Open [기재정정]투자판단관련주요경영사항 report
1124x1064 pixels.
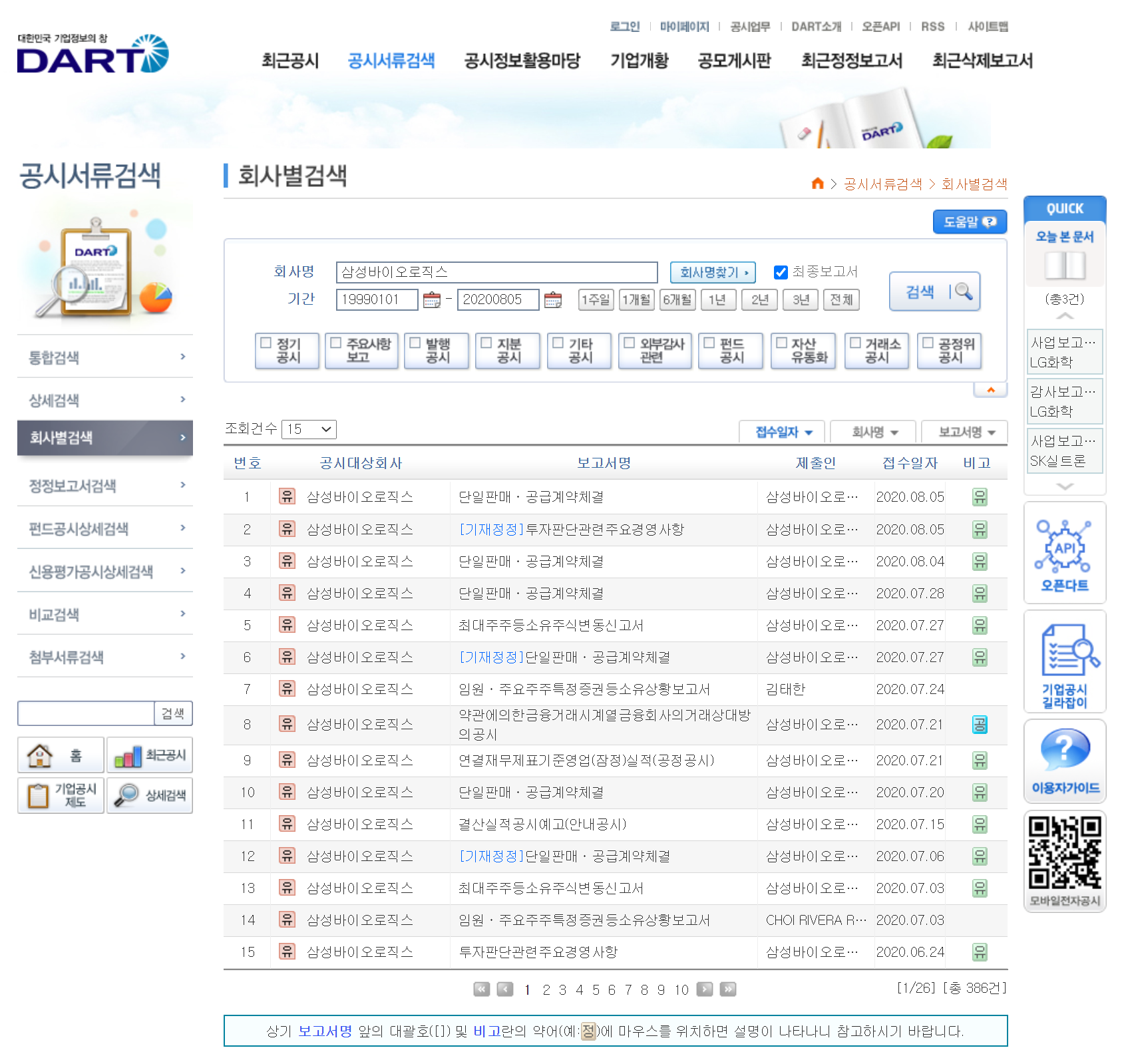point(571,530)
